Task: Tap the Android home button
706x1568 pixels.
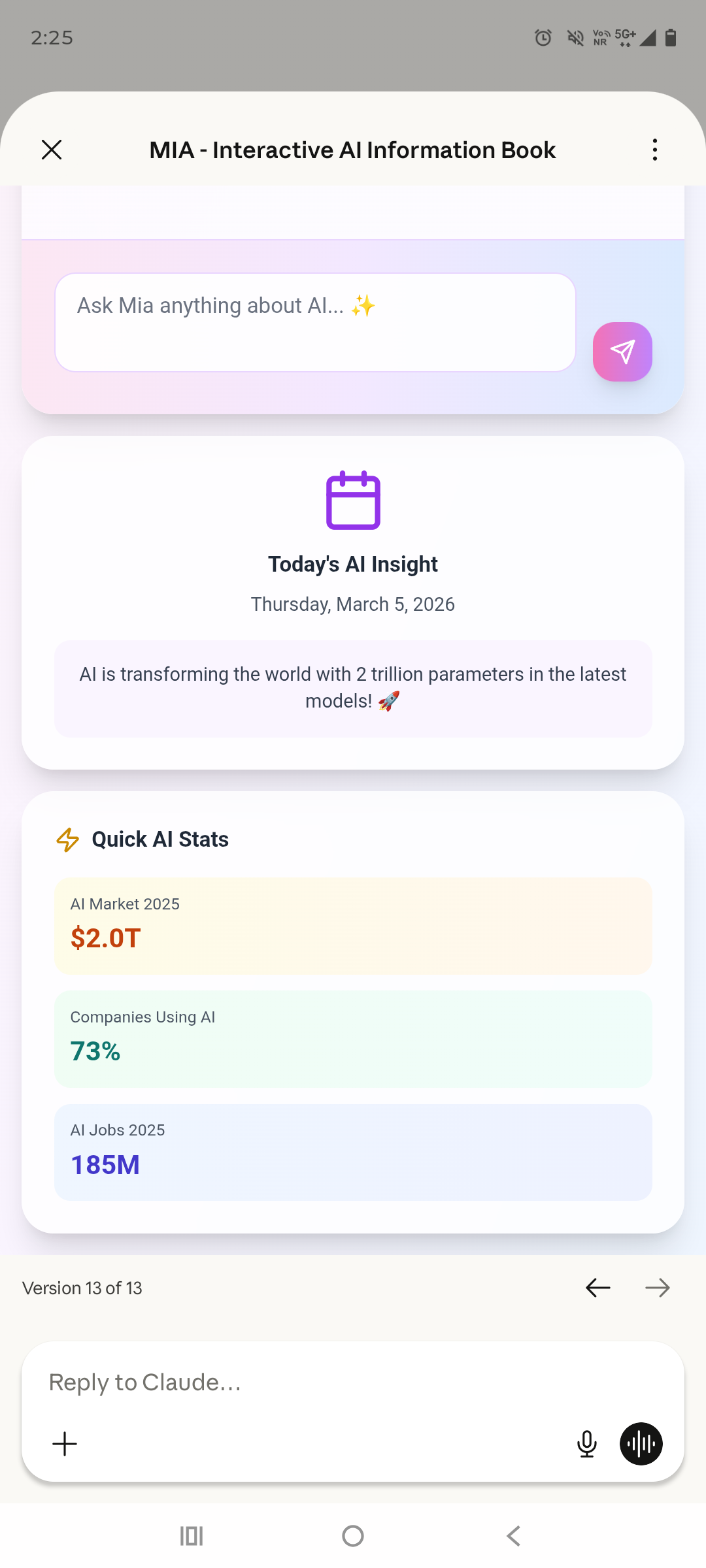Action: coord(352,1535)
